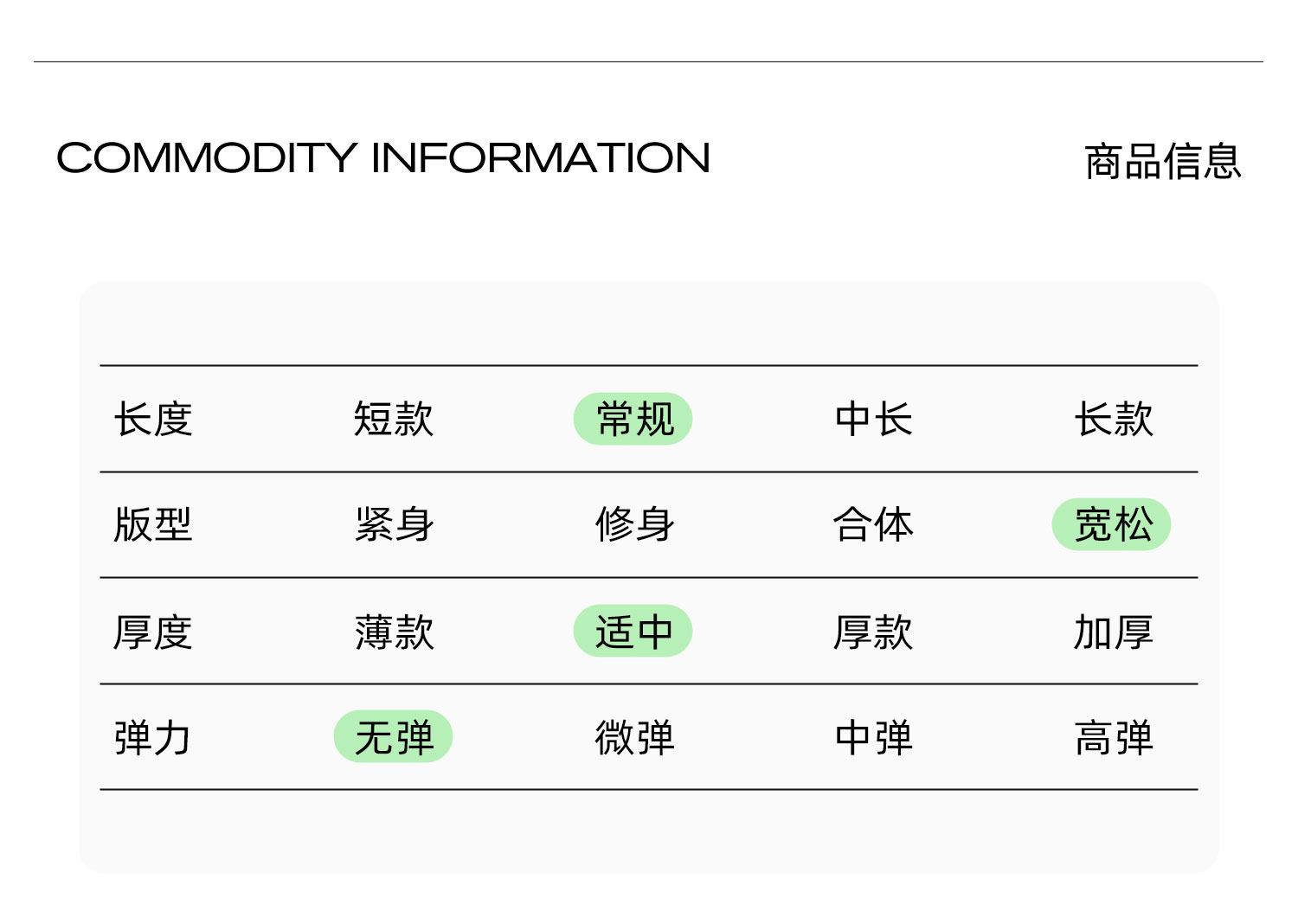Choose 长款 in the length row
The image size is (1298, 924).
(1114, 420)
